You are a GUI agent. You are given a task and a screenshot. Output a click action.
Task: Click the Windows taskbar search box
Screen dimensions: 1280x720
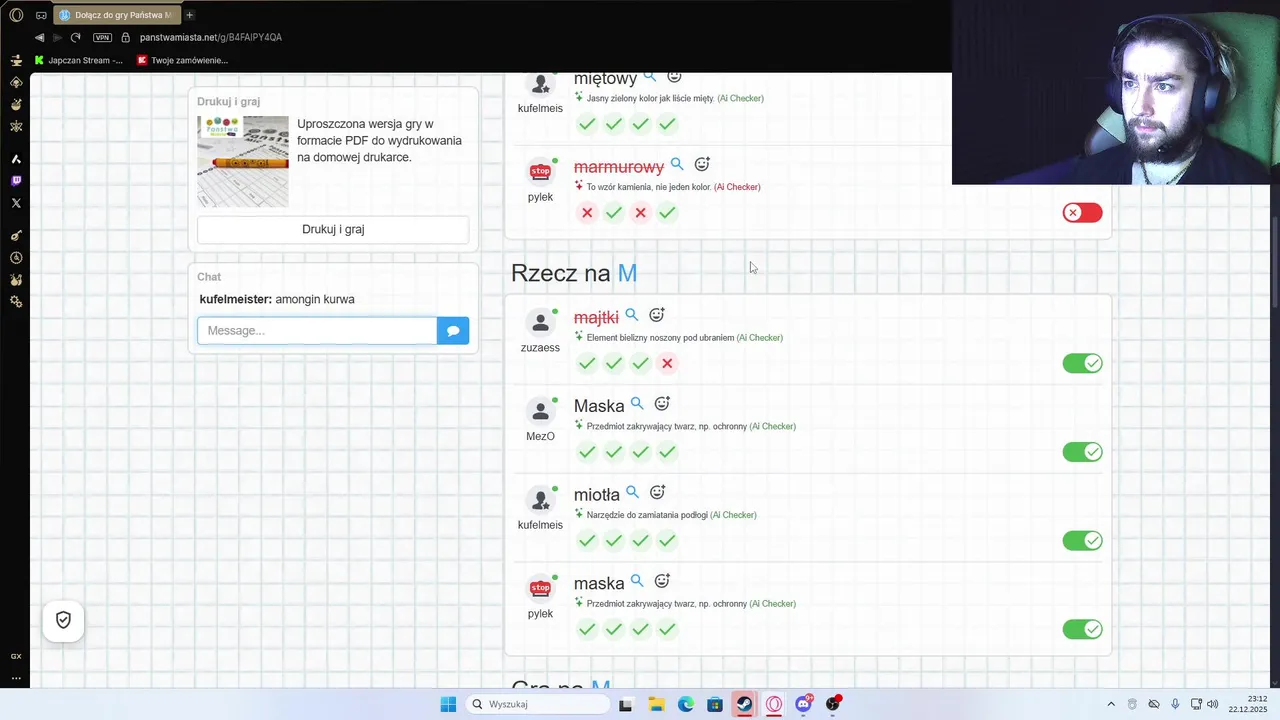coord(537,704)
